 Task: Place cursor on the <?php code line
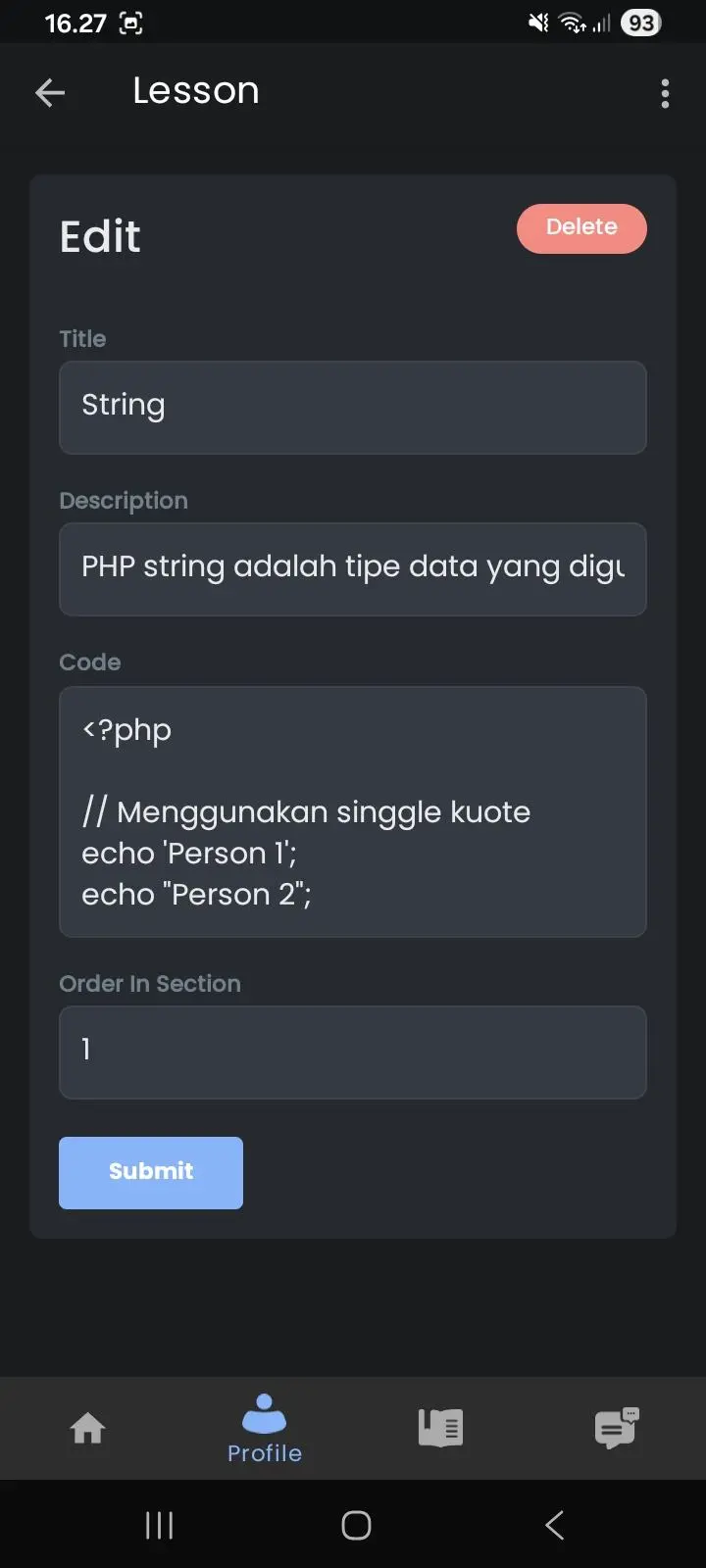tap(126, 731)
